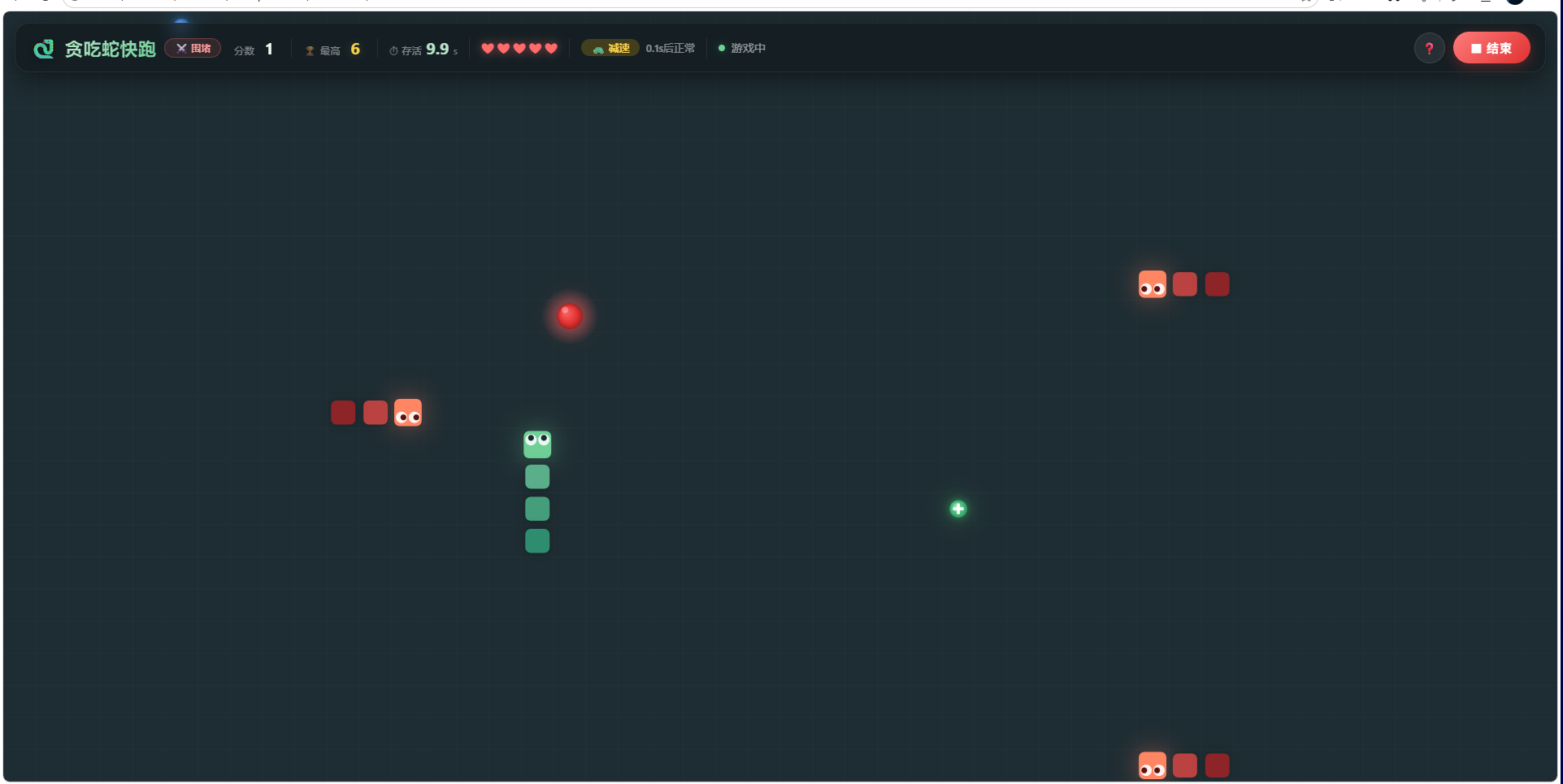Click the survival timer clock icon

click(393, 51)
